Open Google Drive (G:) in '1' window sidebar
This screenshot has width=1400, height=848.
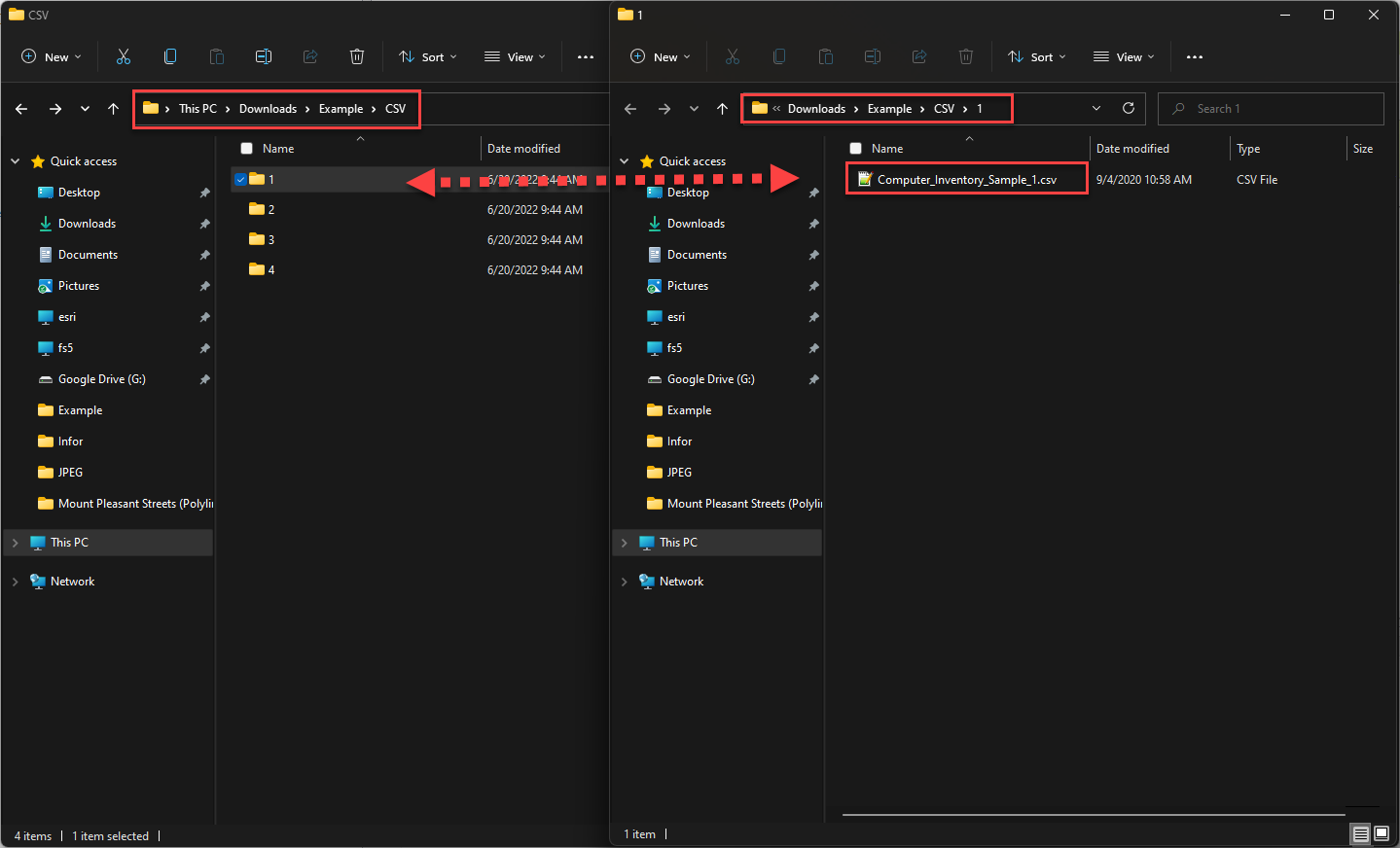[x=711, y=379]
